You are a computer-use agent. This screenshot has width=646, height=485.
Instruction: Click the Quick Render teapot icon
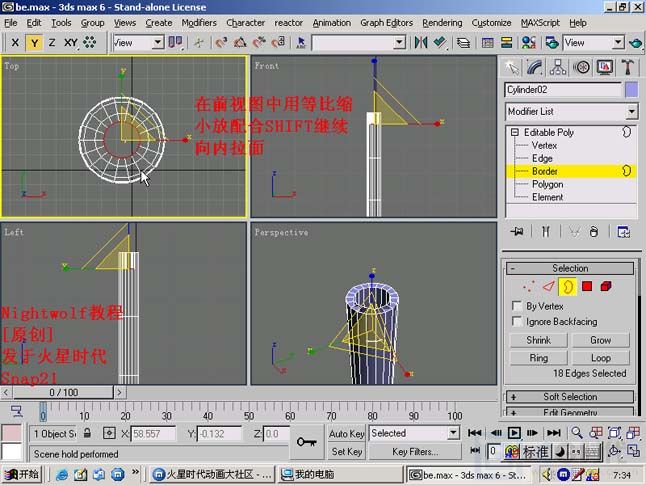(x=635, y=42)
